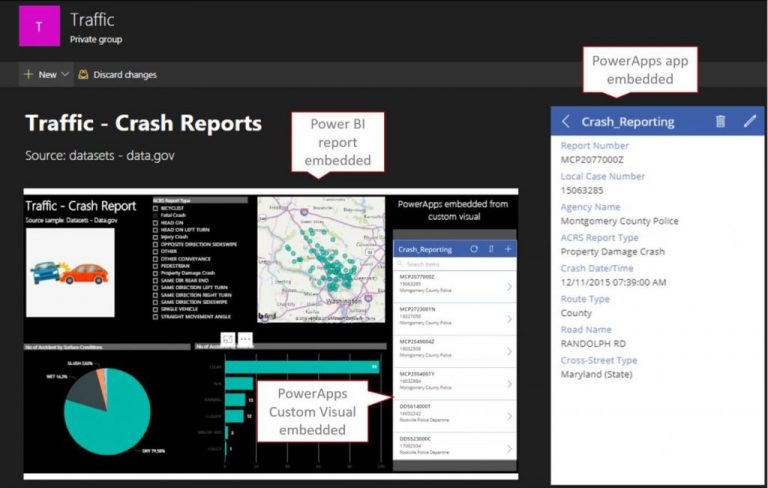The image size is (768, 488).
Task: Click Local Case Number value 15063285
Action: [582, 190]
